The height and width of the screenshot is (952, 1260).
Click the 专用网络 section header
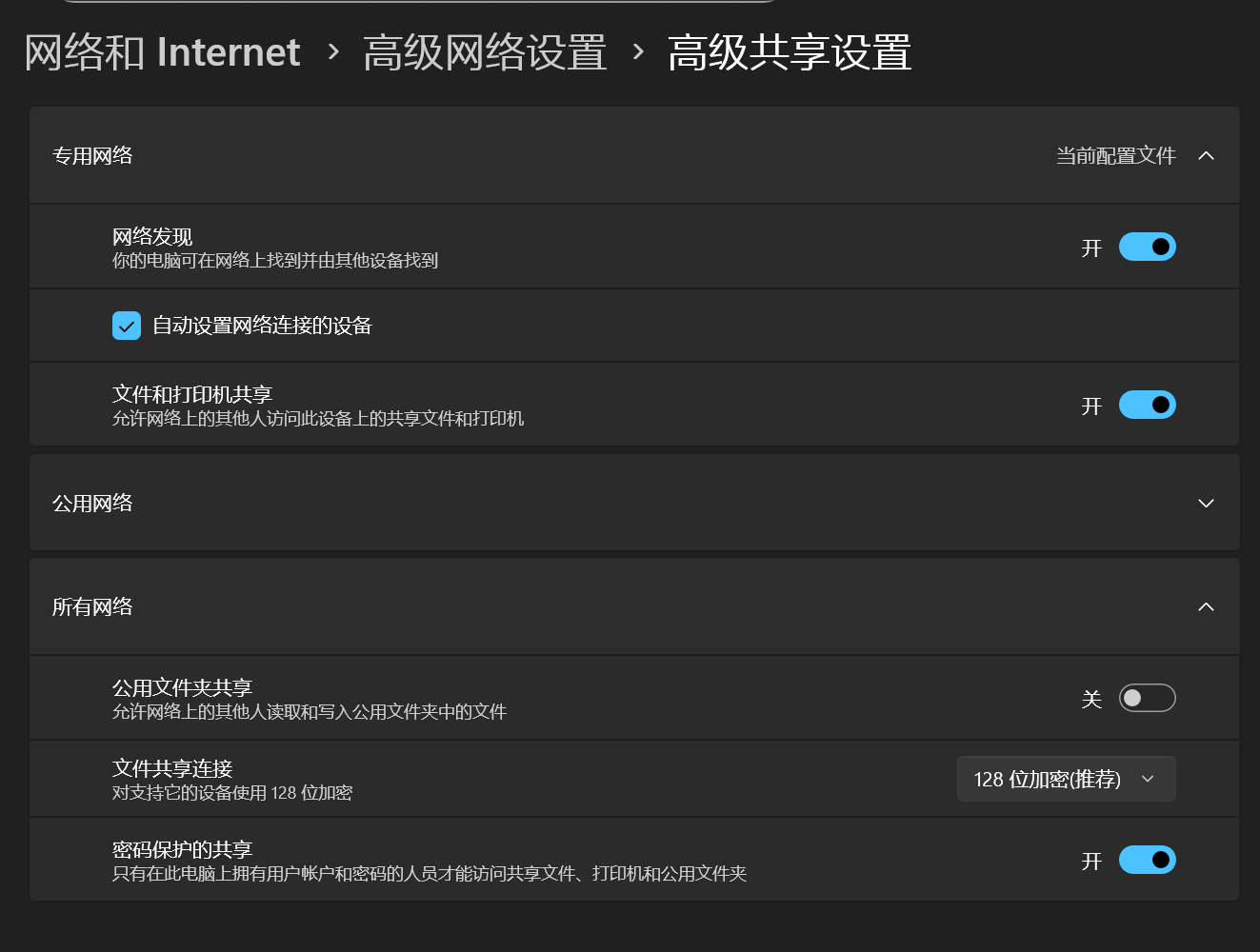(x=634, y=155)
